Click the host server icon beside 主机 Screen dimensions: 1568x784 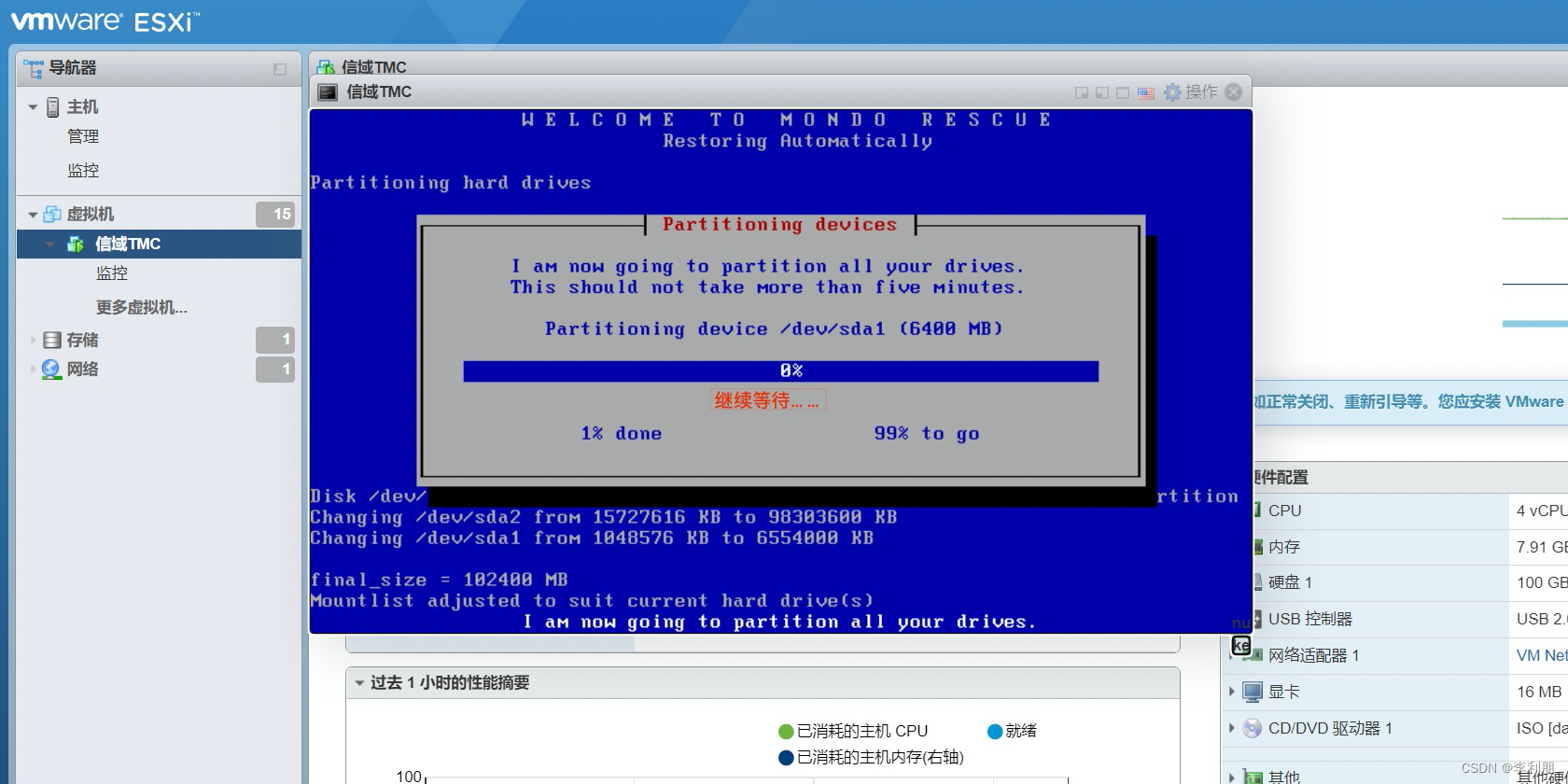coord(53,107)
